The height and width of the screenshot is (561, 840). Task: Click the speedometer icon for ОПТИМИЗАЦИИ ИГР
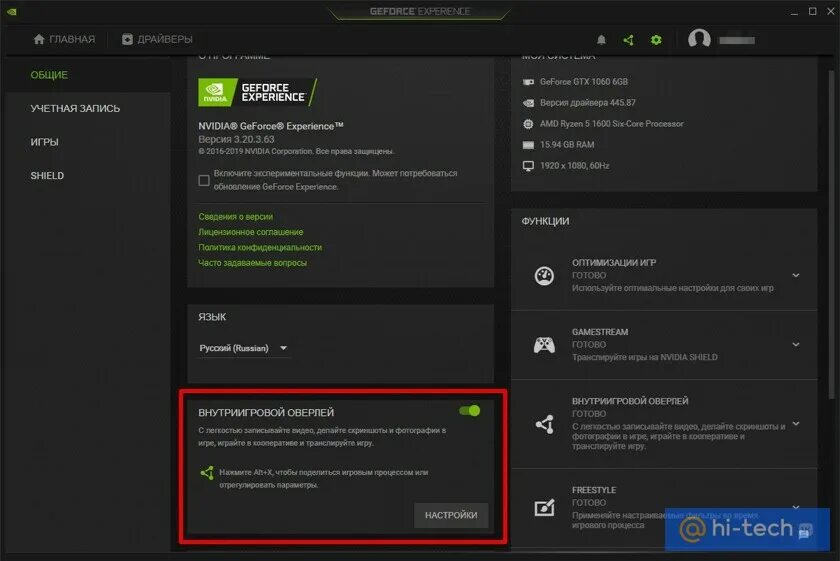click(x=544, y=275)
